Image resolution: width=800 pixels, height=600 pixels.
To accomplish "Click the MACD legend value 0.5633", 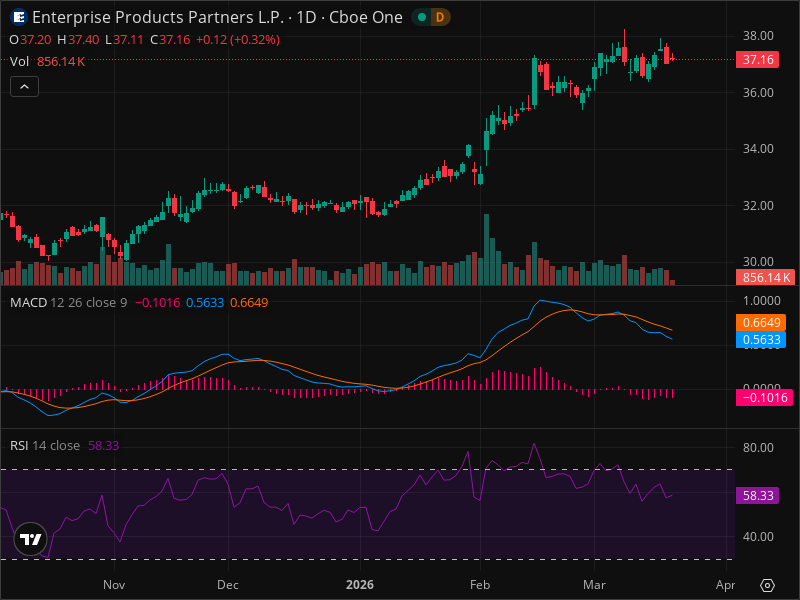I will 205,303.
